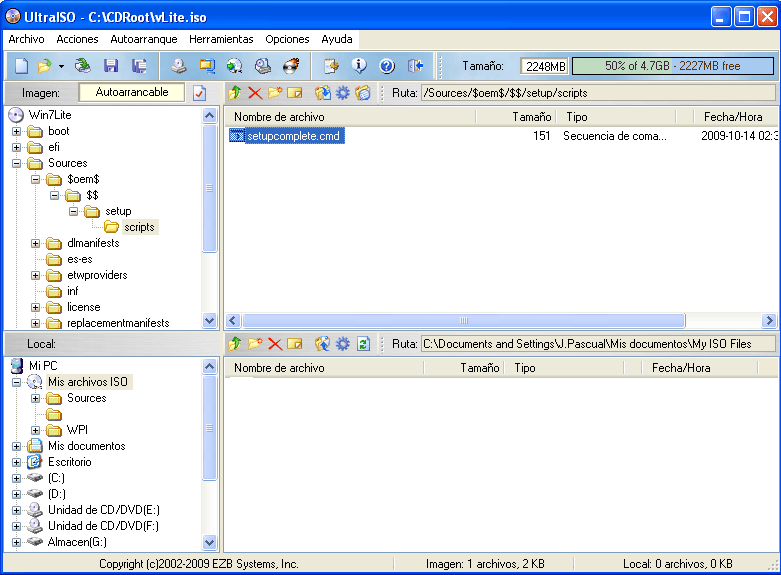Click folder view icon in image toolbar
The height and width of the screenshot is (575, 781).
pos(363,93)
